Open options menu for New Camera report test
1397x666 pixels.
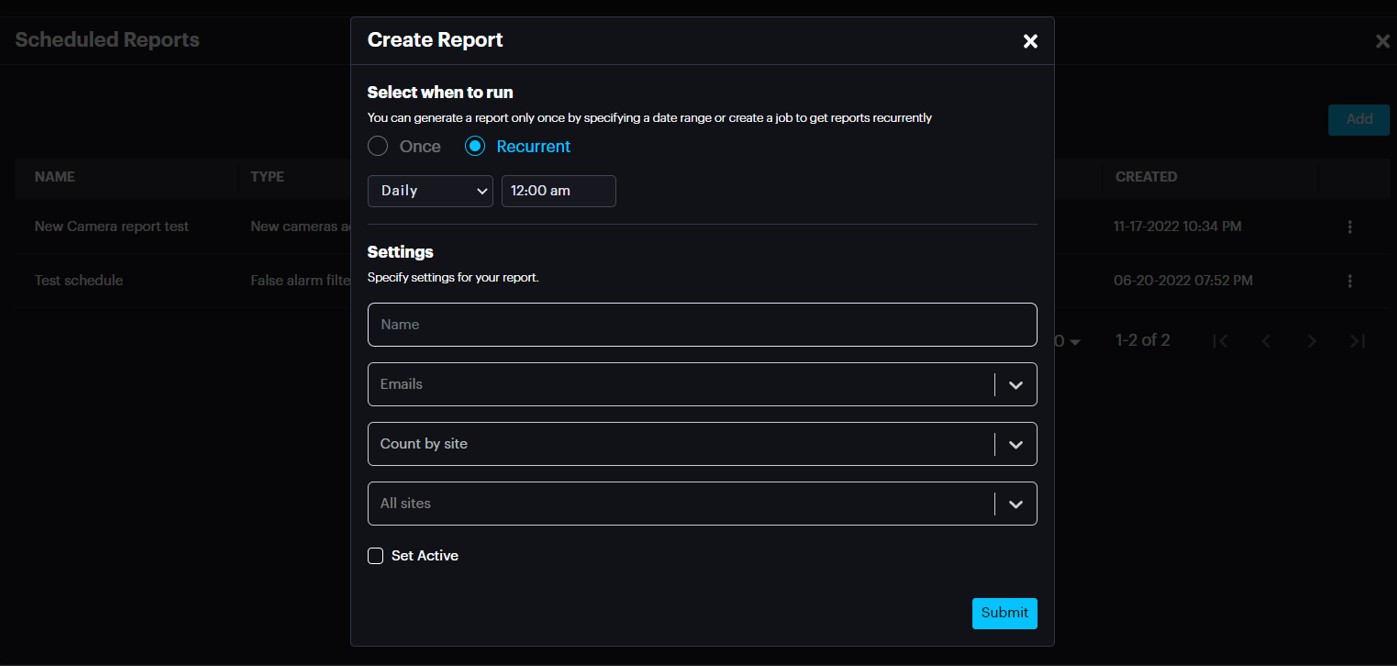click(x=1350, y=227)
